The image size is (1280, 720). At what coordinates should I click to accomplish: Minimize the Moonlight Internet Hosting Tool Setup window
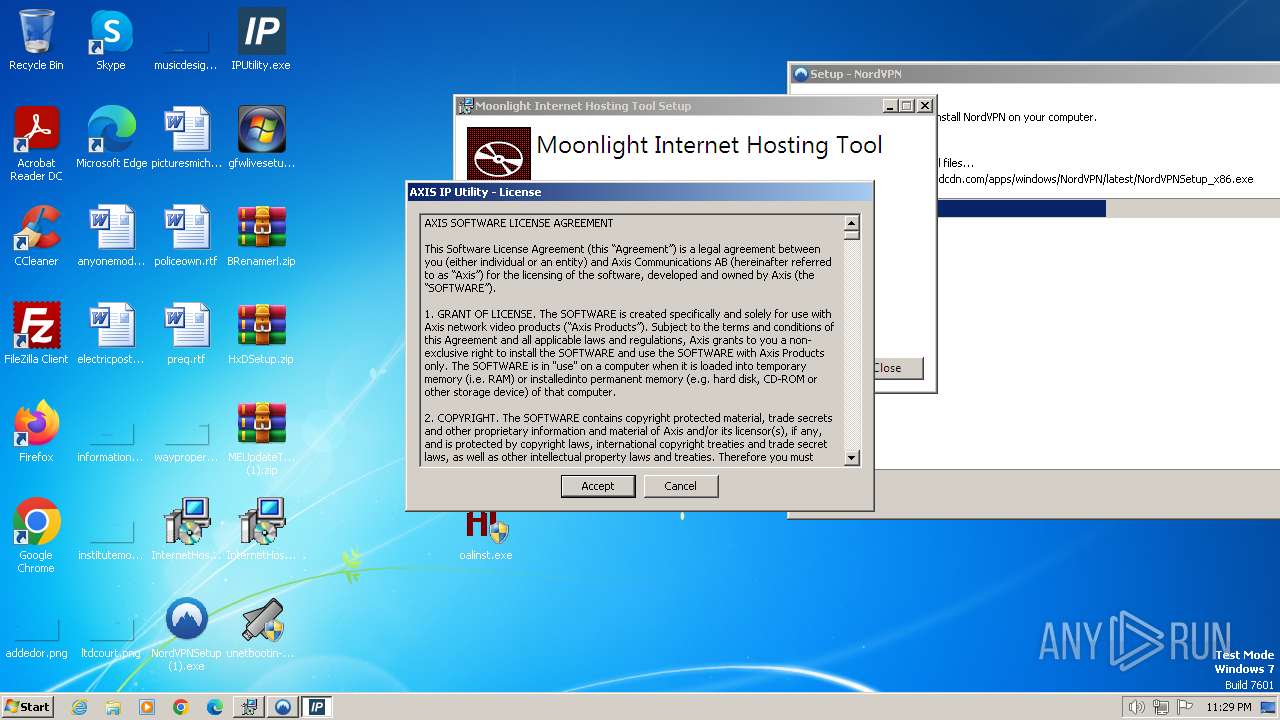pos(890,106)
